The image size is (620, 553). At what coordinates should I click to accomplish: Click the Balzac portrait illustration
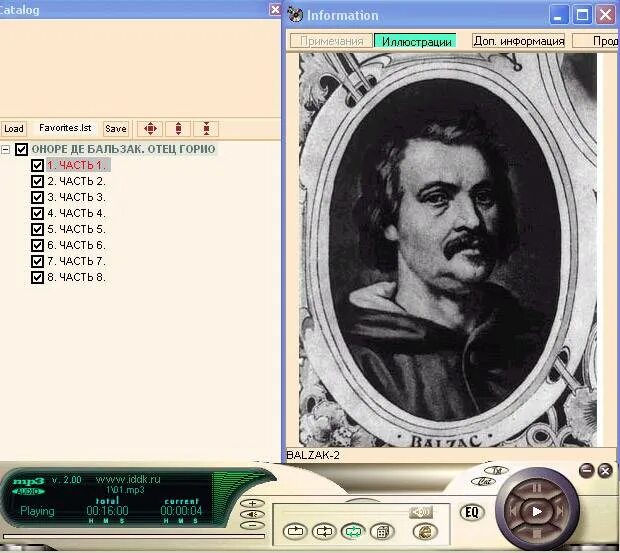tap(448, 250)
